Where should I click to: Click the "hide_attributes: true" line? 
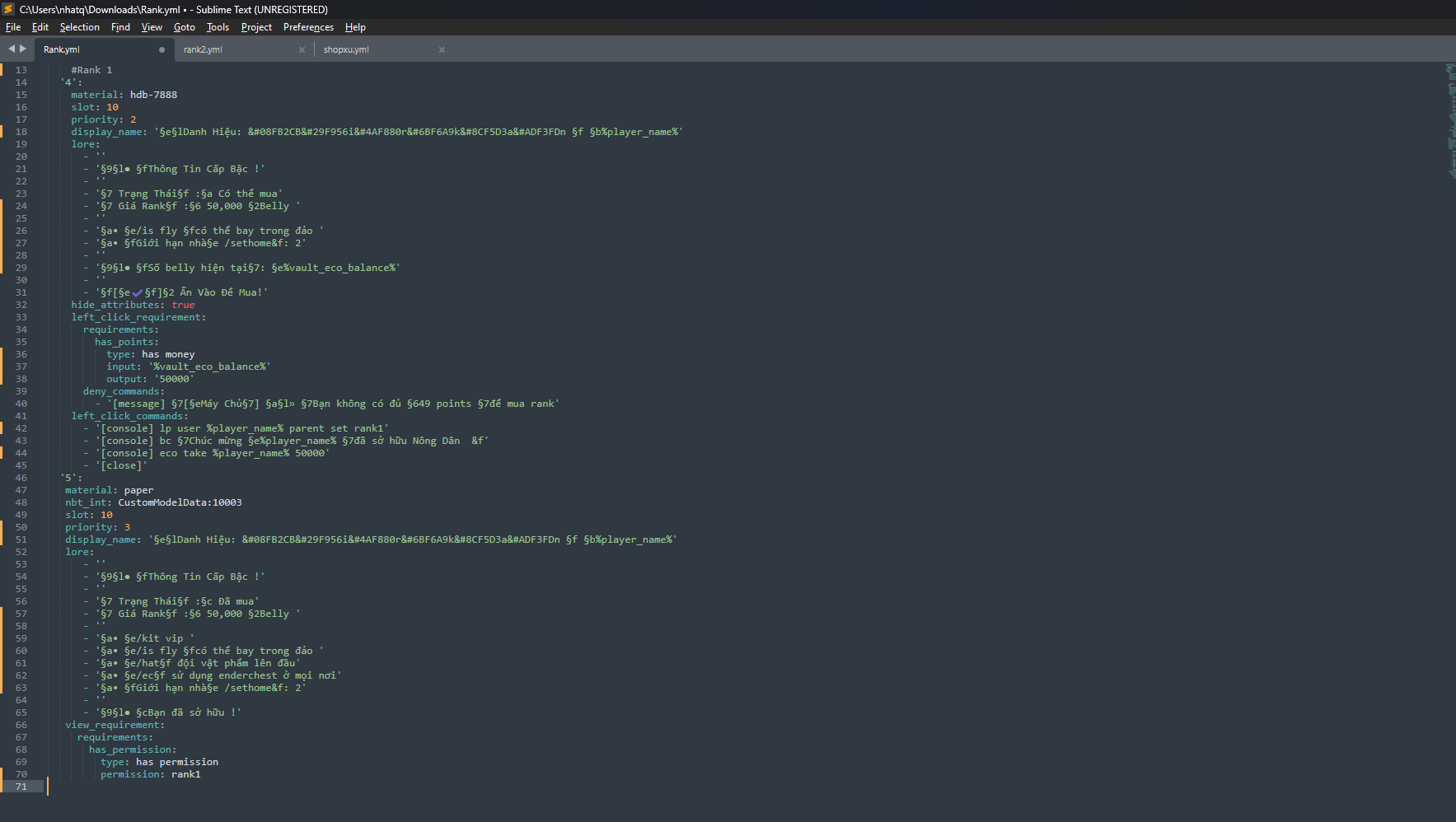click(x=133, y=305)
